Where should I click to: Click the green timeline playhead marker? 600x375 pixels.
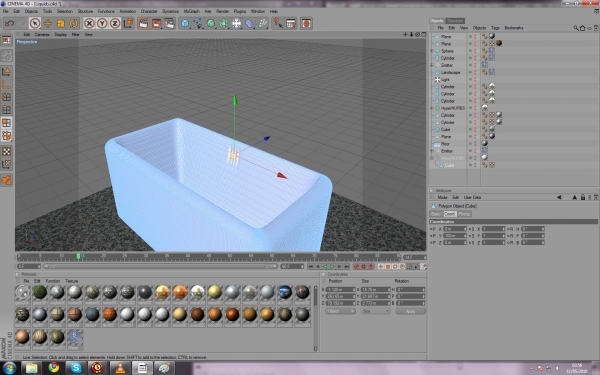78,256
